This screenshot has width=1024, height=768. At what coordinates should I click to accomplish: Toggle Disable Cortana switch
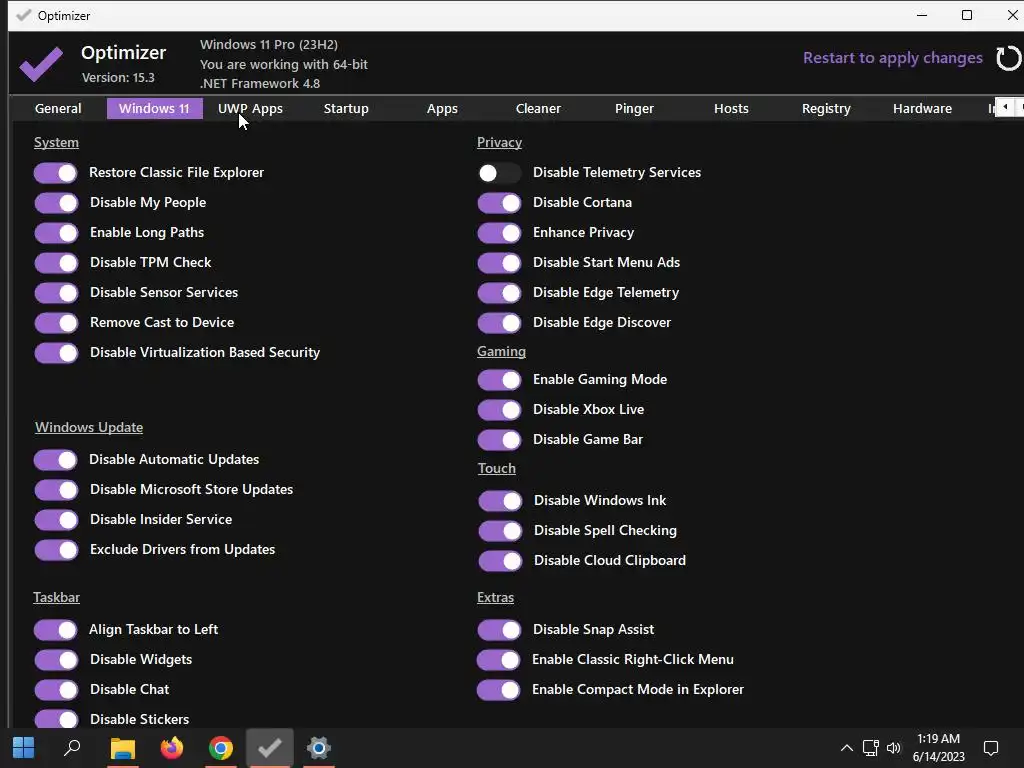coord(500,203)
